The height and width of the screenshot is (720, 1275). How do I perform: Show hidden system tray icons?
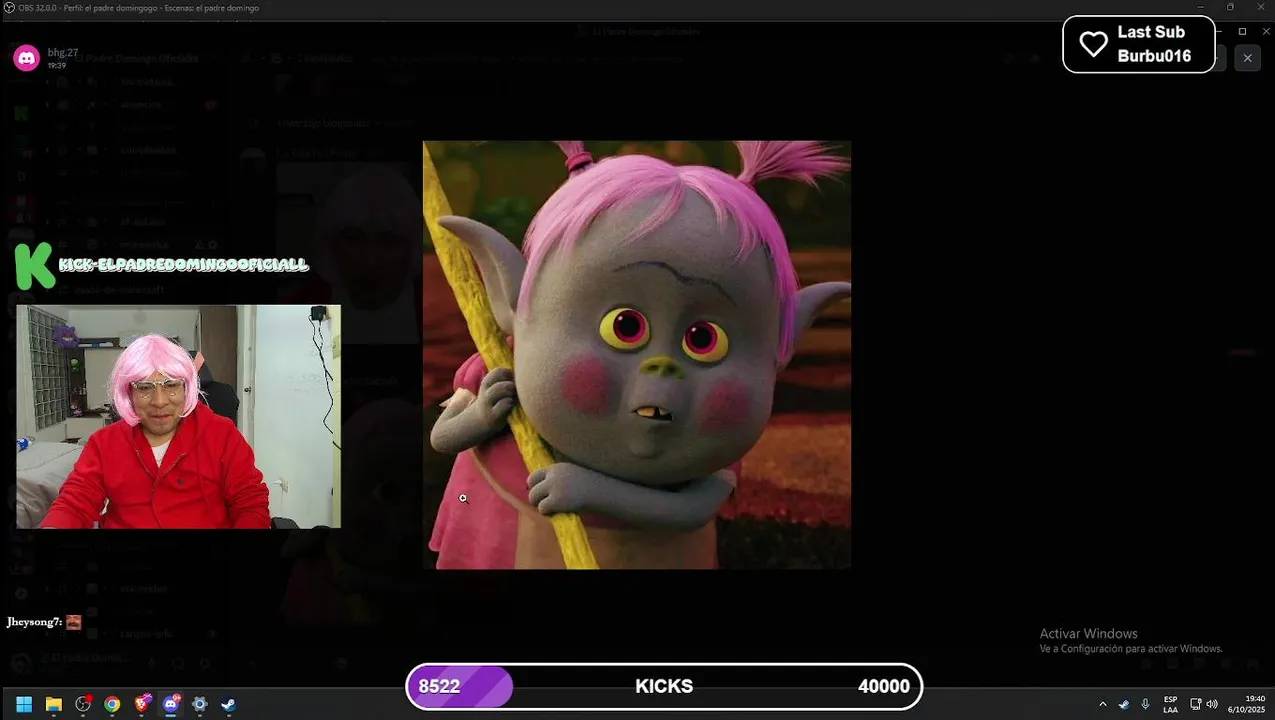[1103, 704]
